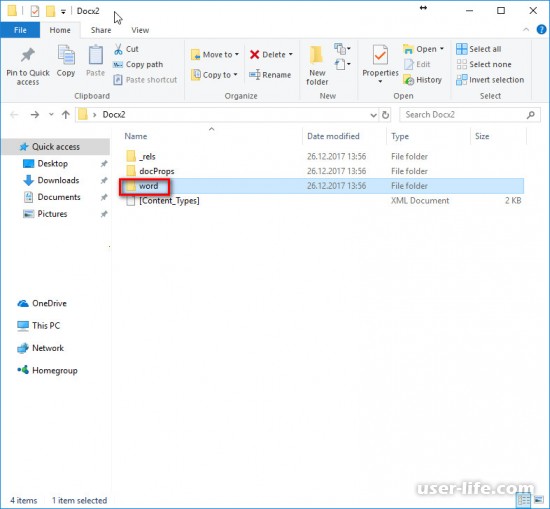Click Invert selection button
Image resolution: width=550 pixels, height=509 pixels.
point(490,80)
